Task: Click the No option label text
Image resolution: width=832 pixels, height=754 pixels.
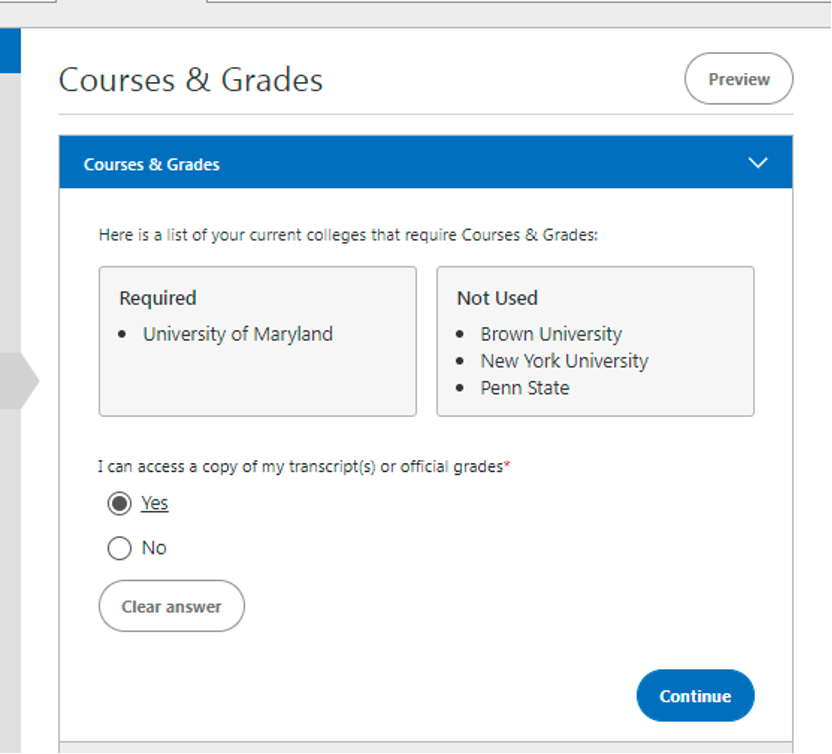Action: pos(154,548)
